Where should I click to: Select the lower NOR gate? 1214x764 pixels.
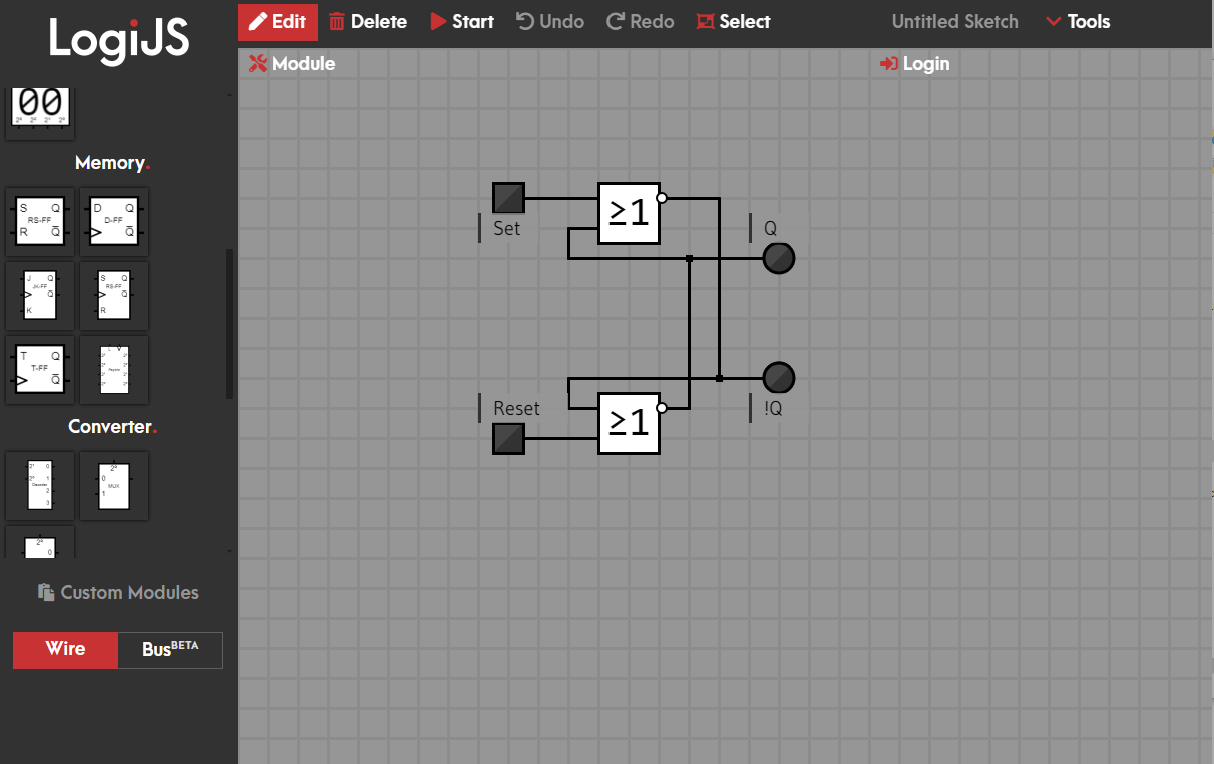(629, 423)
